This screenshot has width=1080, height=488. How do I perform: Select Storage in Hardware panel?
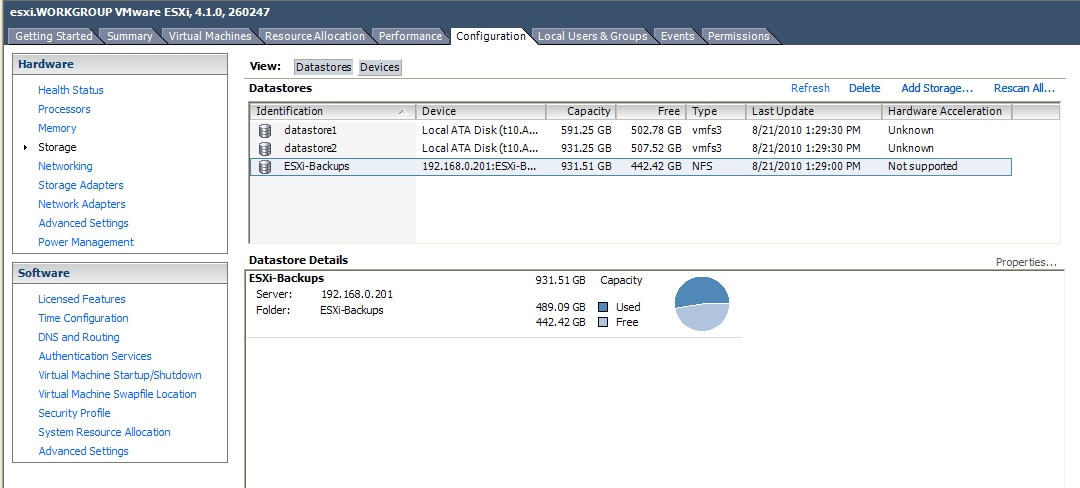[x=57, y=147]
